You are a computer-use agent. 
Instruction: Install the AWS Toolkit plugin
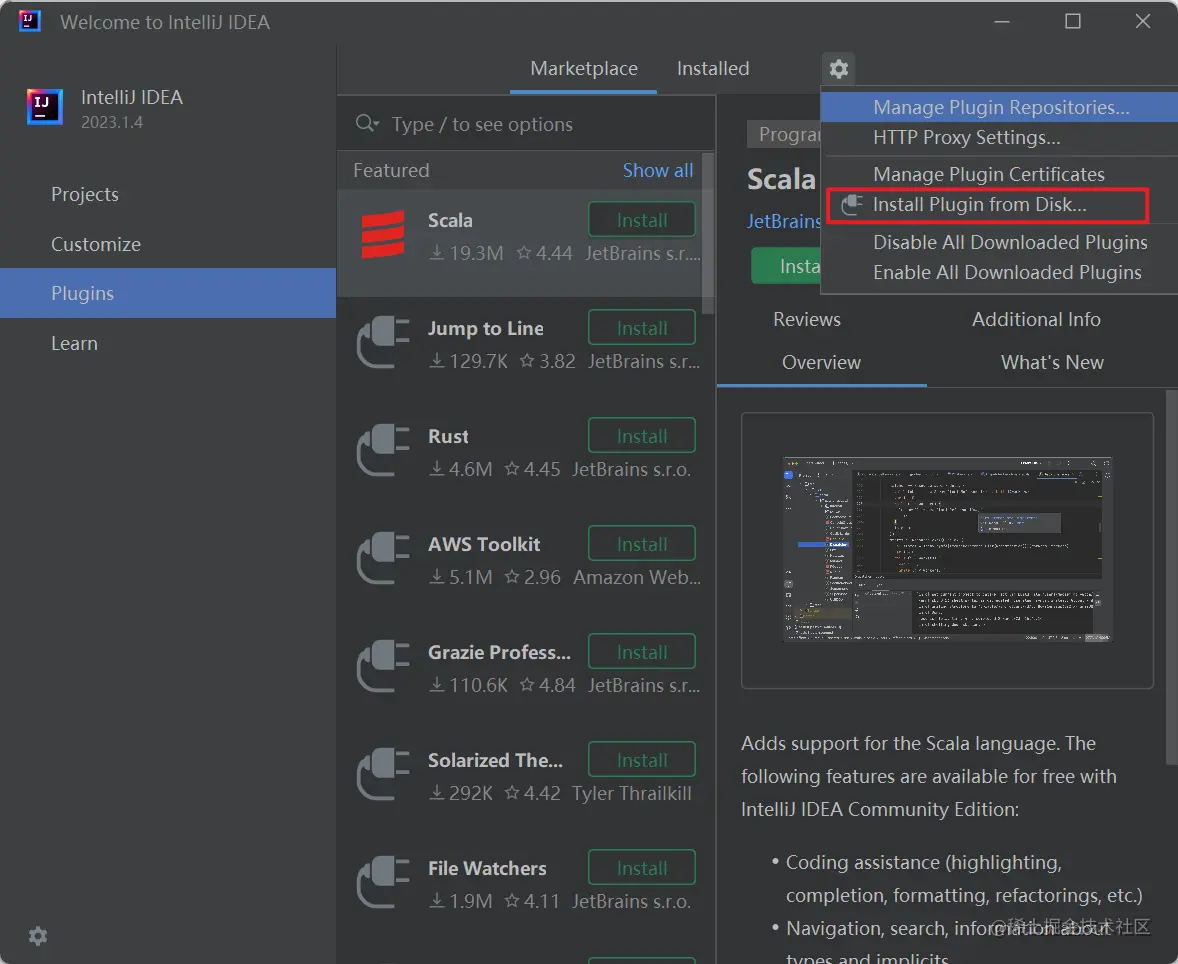[642, 544]
